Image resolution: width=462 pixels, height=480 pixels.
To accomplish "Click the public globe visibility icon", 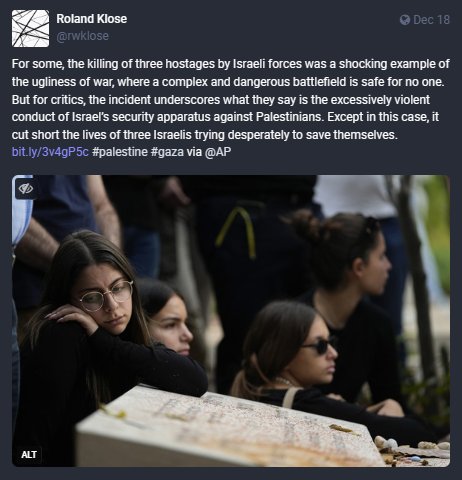I will 405,20.
